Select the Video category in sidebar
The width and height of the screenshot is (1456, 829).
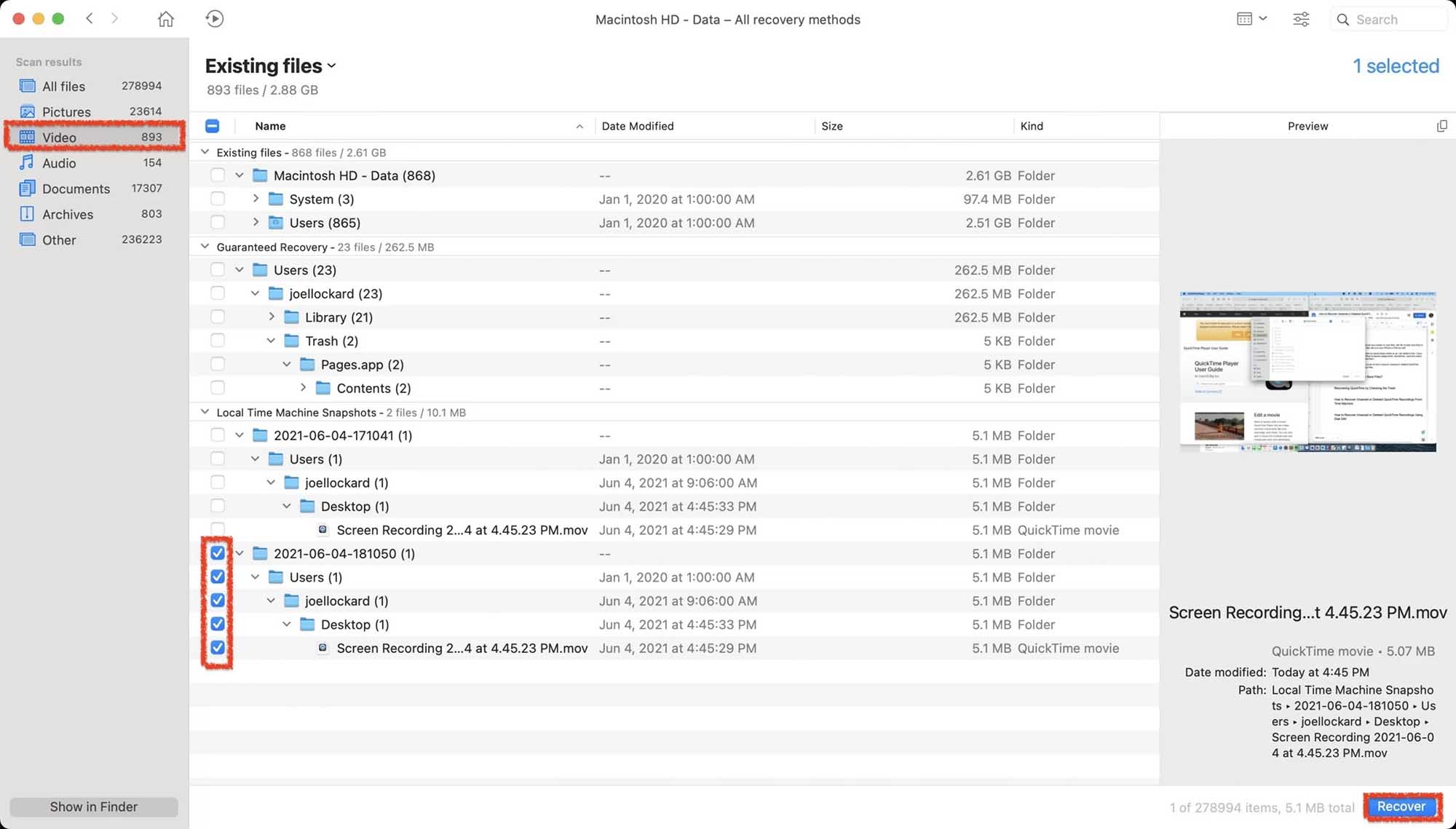pos(95,137)
